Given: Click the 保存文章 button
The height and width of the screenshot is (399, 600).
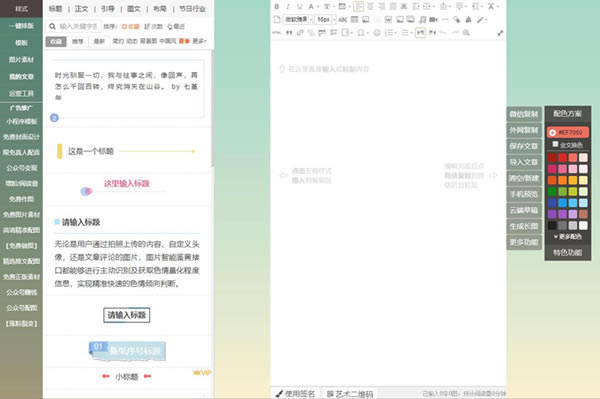Looking at the screenshot, I should [524, 146].
